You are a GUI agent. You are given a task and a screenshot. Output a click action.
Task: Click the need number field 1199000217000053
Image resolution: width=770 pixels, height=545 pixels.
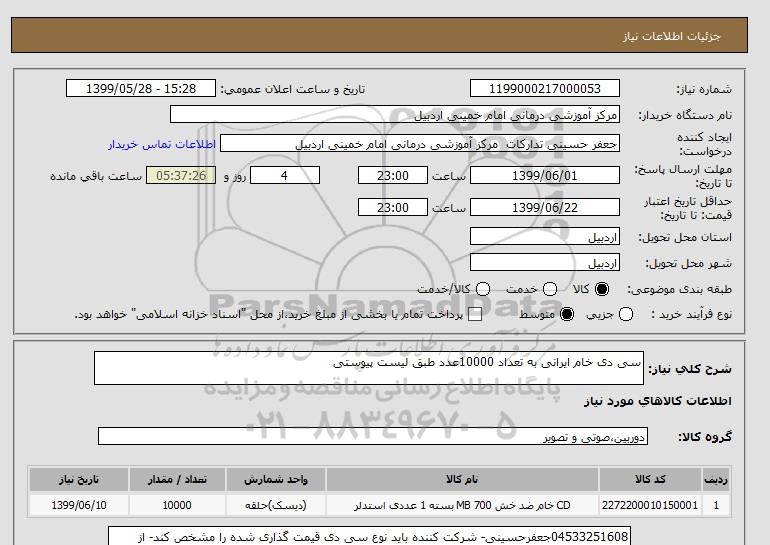click(x=545, y=88)
